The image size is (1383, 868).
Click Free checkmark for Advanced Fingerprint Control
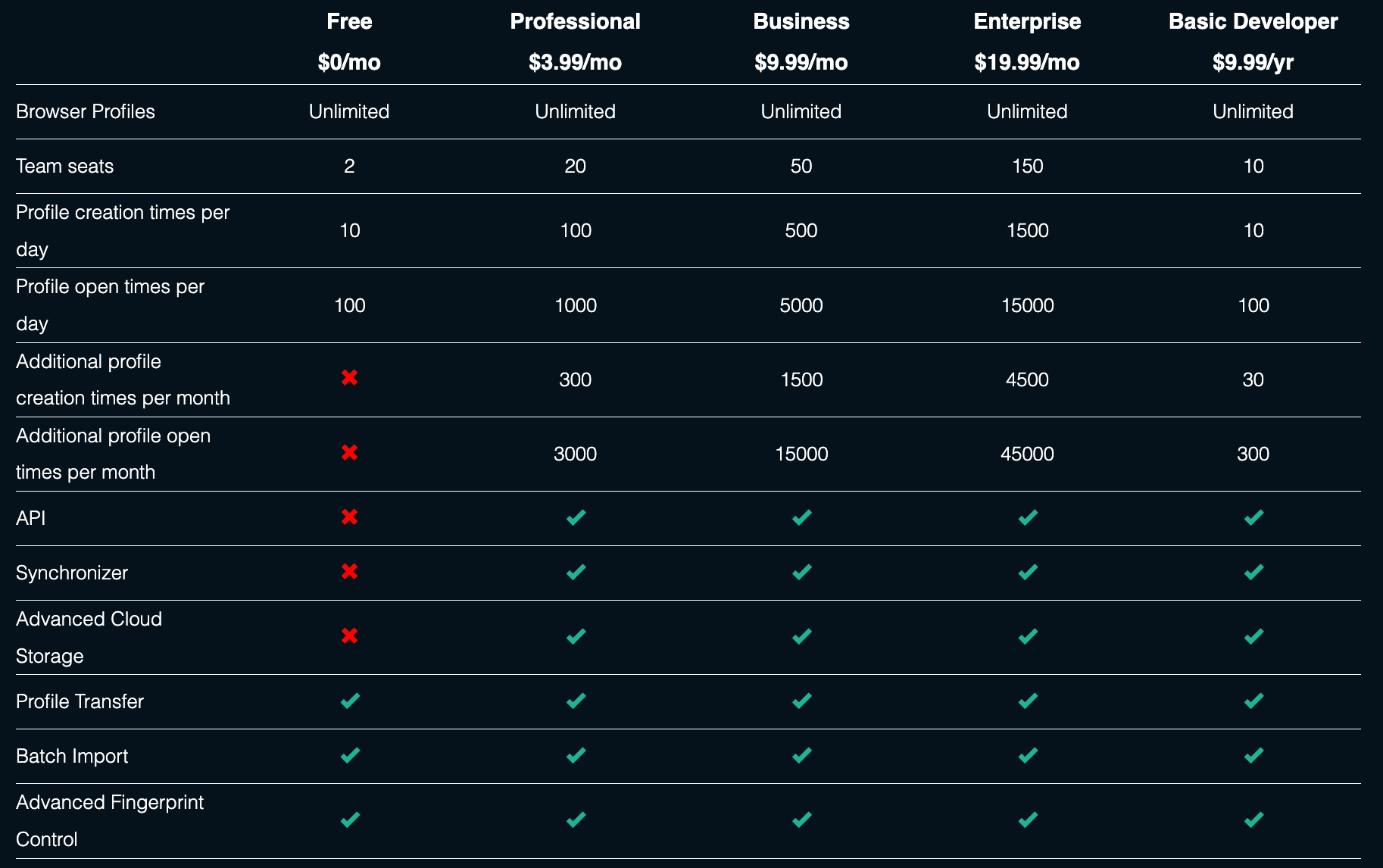tap(349, 820)
